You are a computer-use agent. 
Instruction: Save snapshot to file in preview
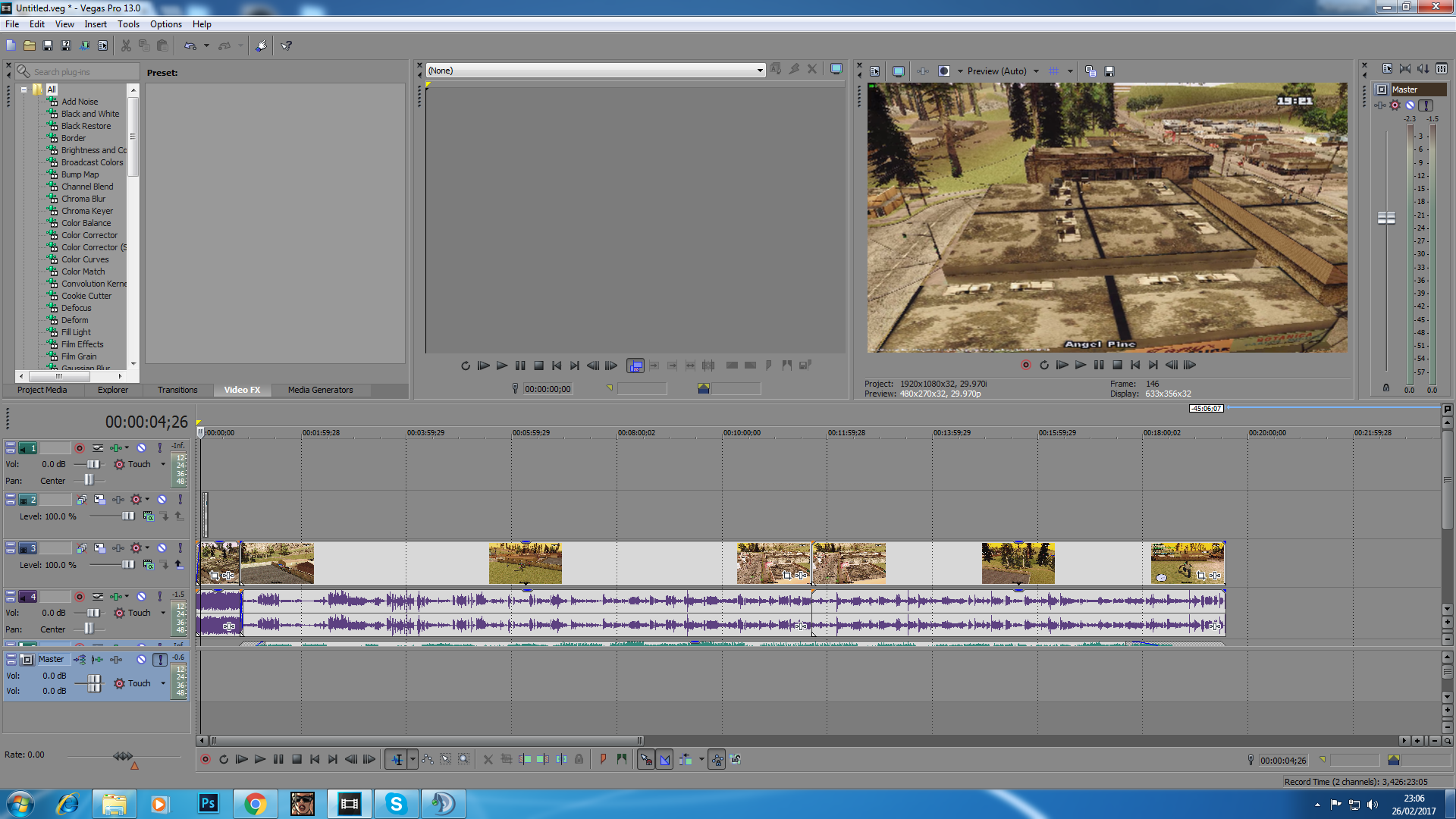[x=1109, y=71]
